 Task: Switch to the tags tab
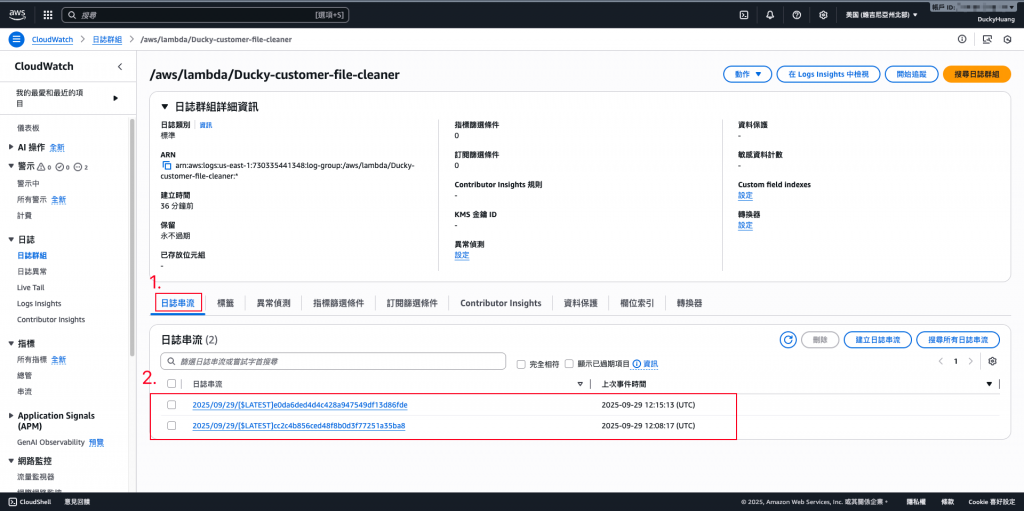coord(225,303)
